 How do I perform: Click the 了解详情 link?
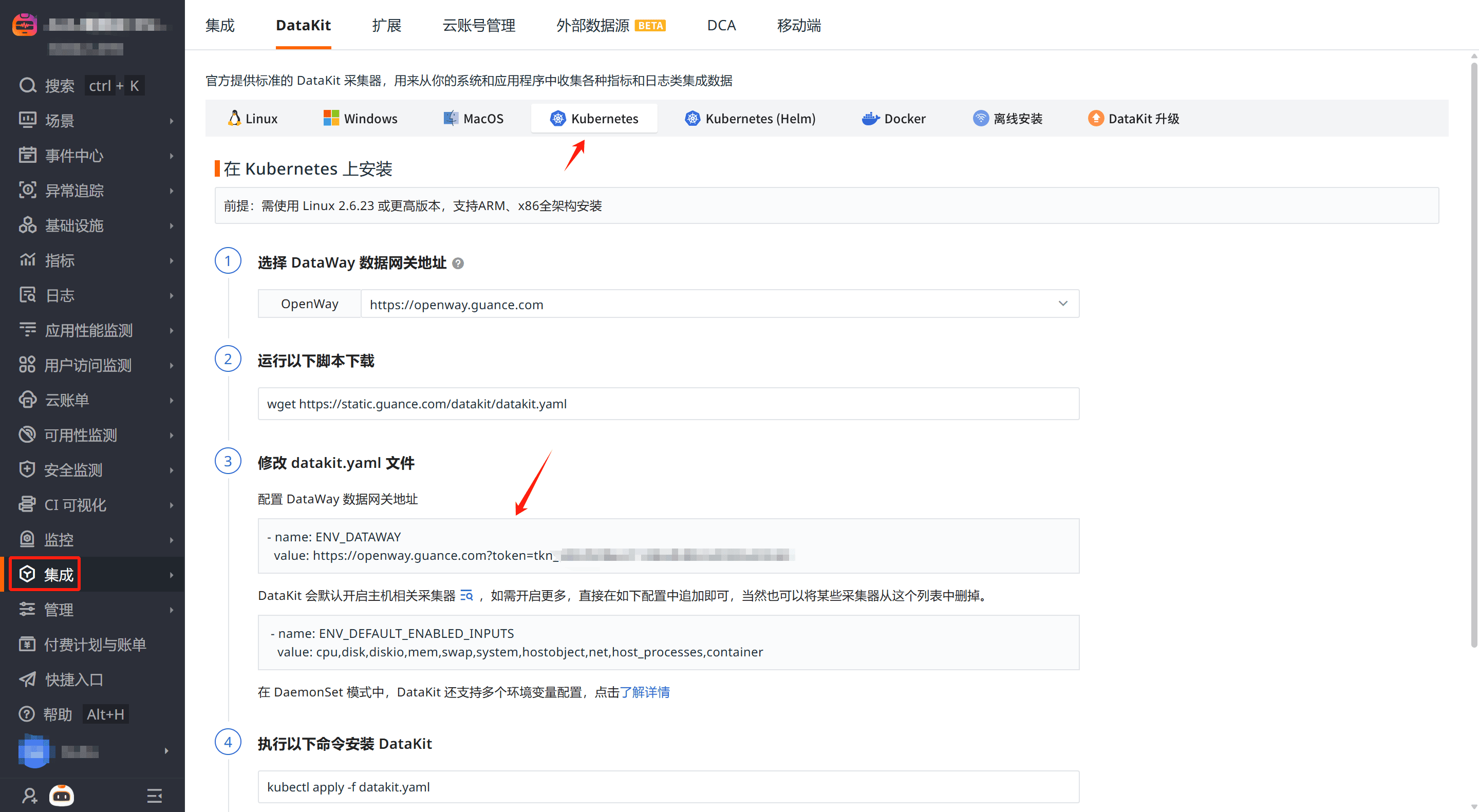tap(644, 692)
